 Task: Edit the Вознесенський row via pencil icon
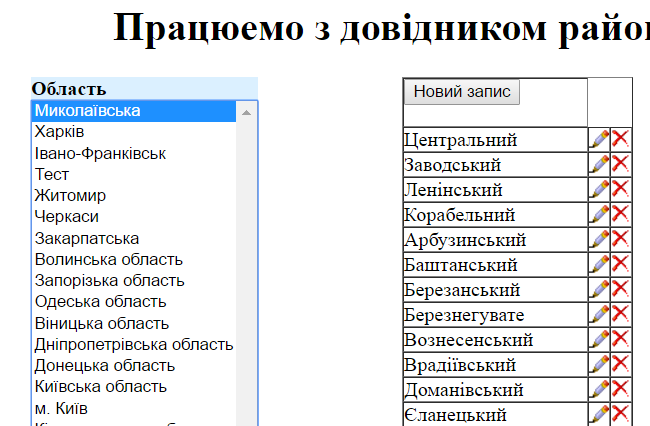click(600, 339)
